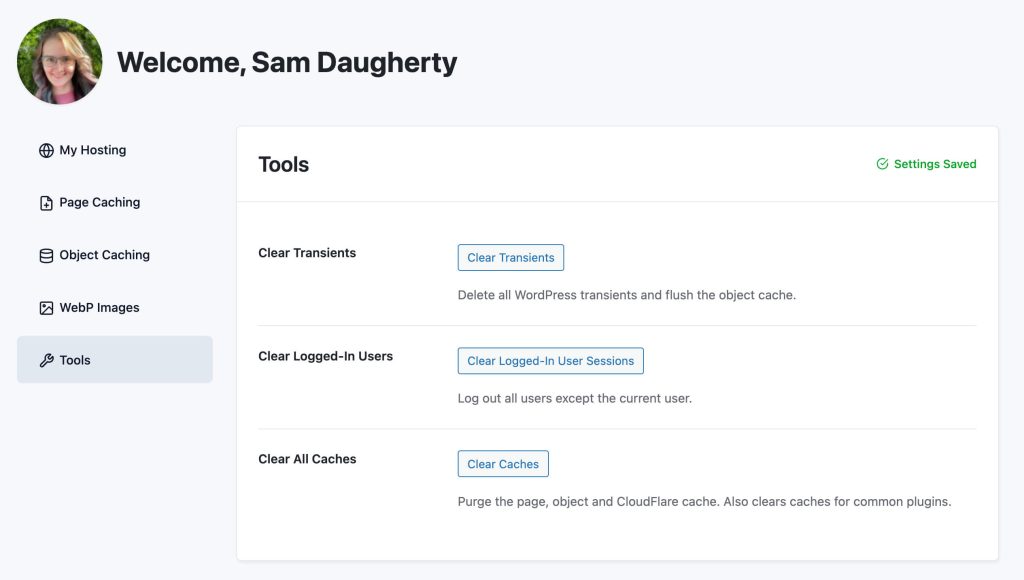Click the Welcome, Sam Daugherty heading
The height and width of the screenshot is (580, 1024).
click(287, 61)
